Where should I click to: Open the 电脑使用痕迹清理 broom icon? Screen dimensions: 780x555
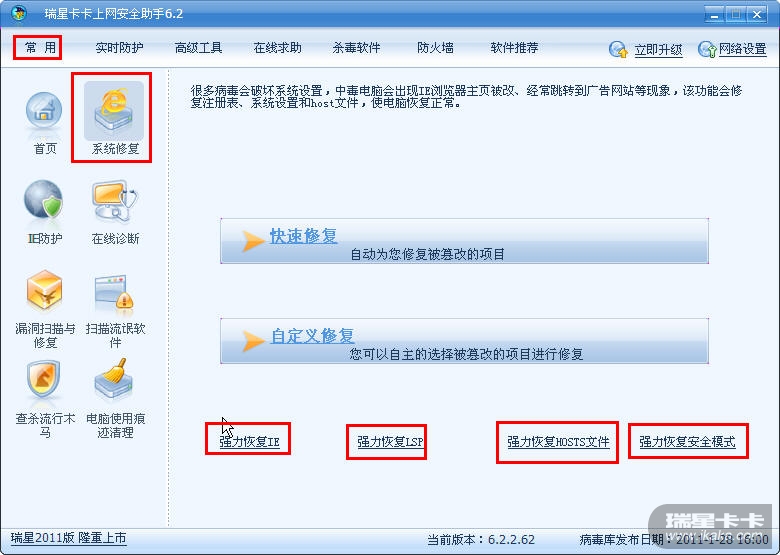point(114,379)
